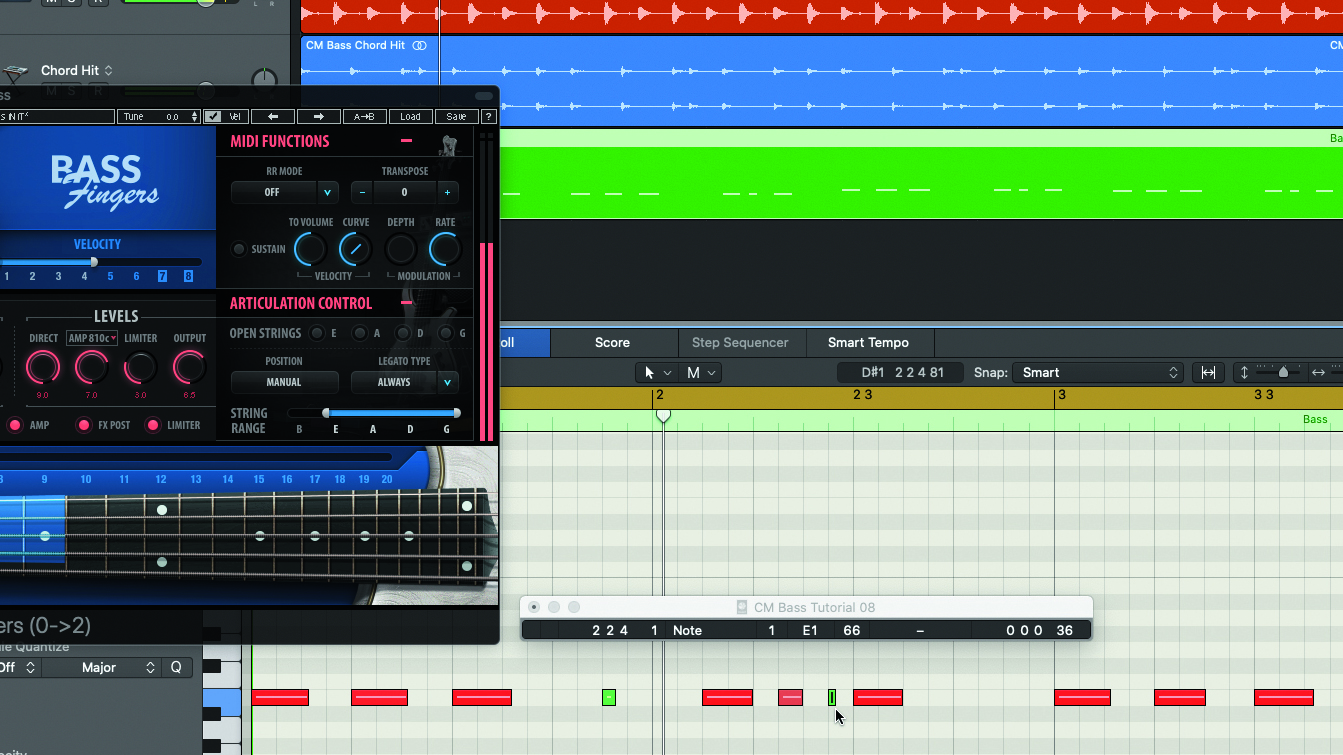Go to the next preset with right arrow
The image size is (1343, 755).
[319, 117]
